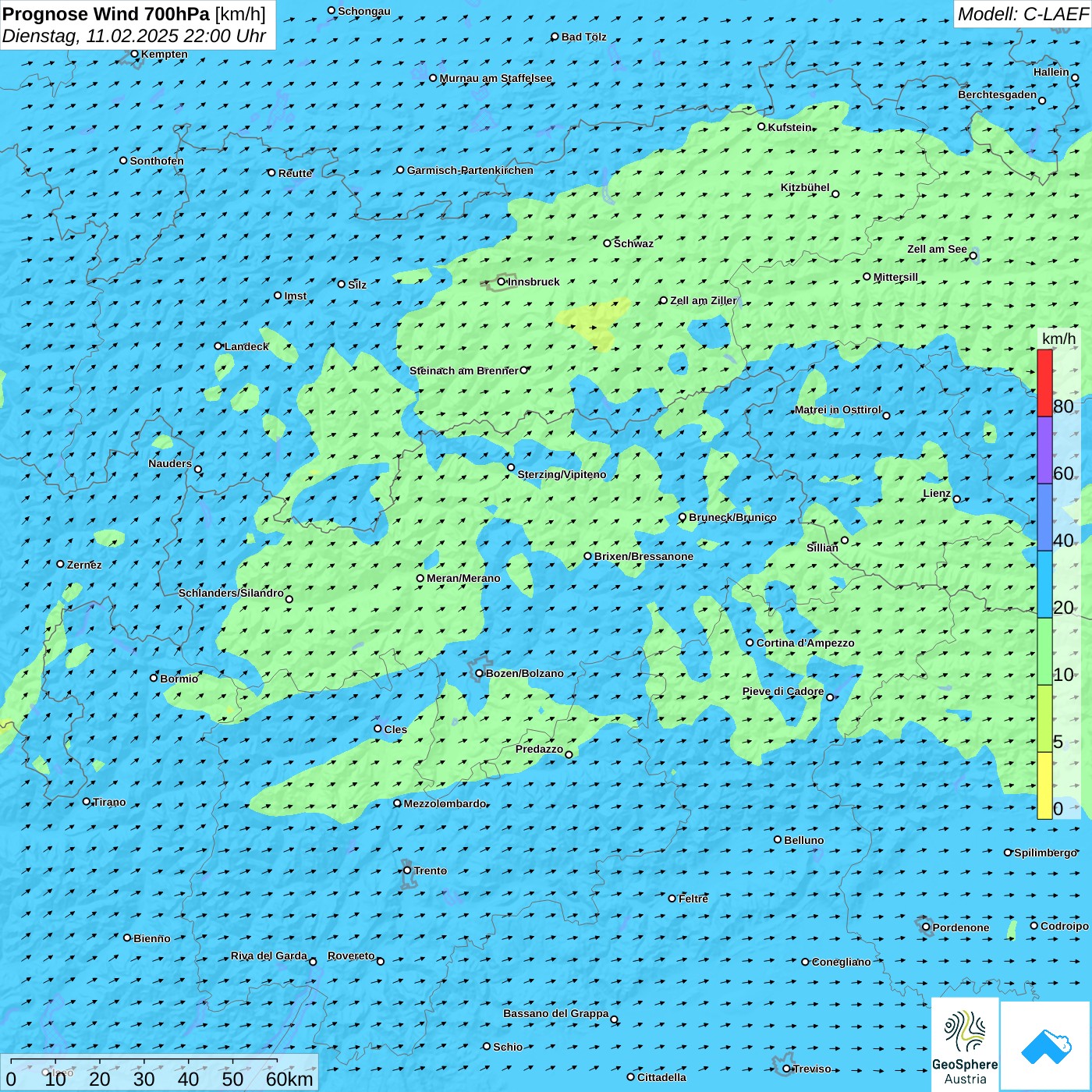
Task: Click the Zernez marker dot
Action: pyautogui.click(x=61, y=564)
